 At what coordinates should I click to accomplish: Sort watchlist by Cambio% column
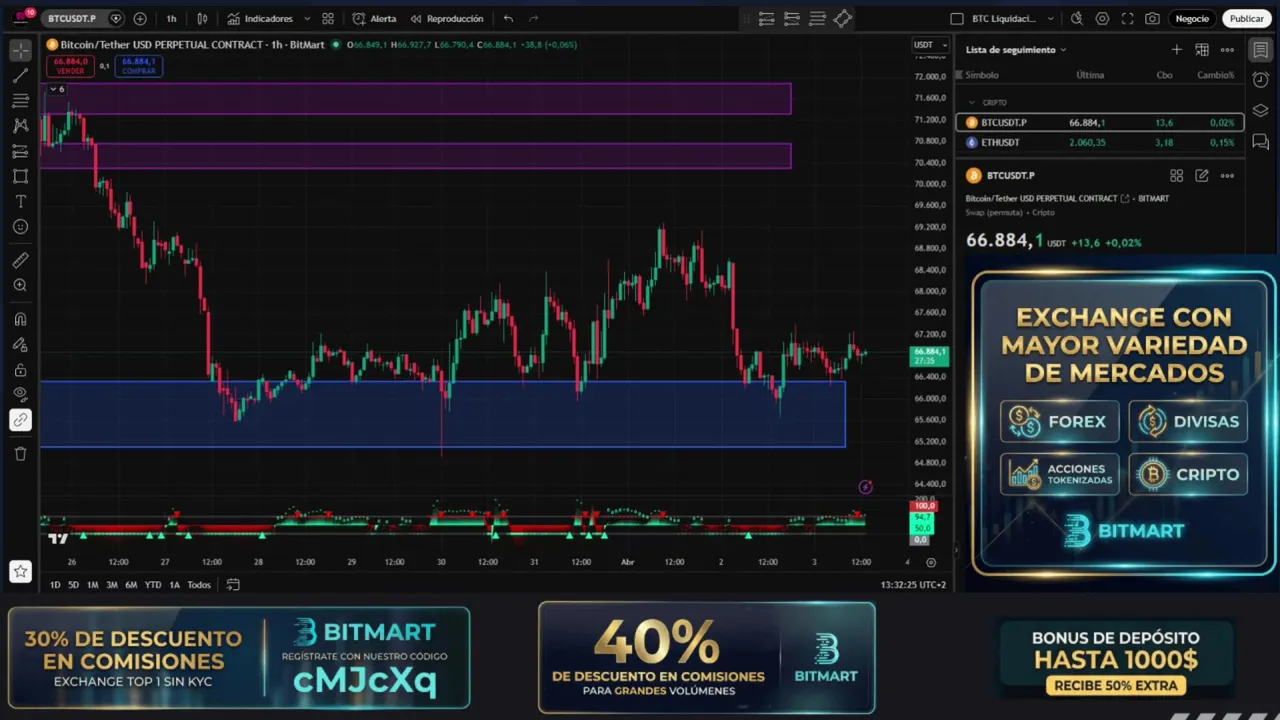point(1215,75)
